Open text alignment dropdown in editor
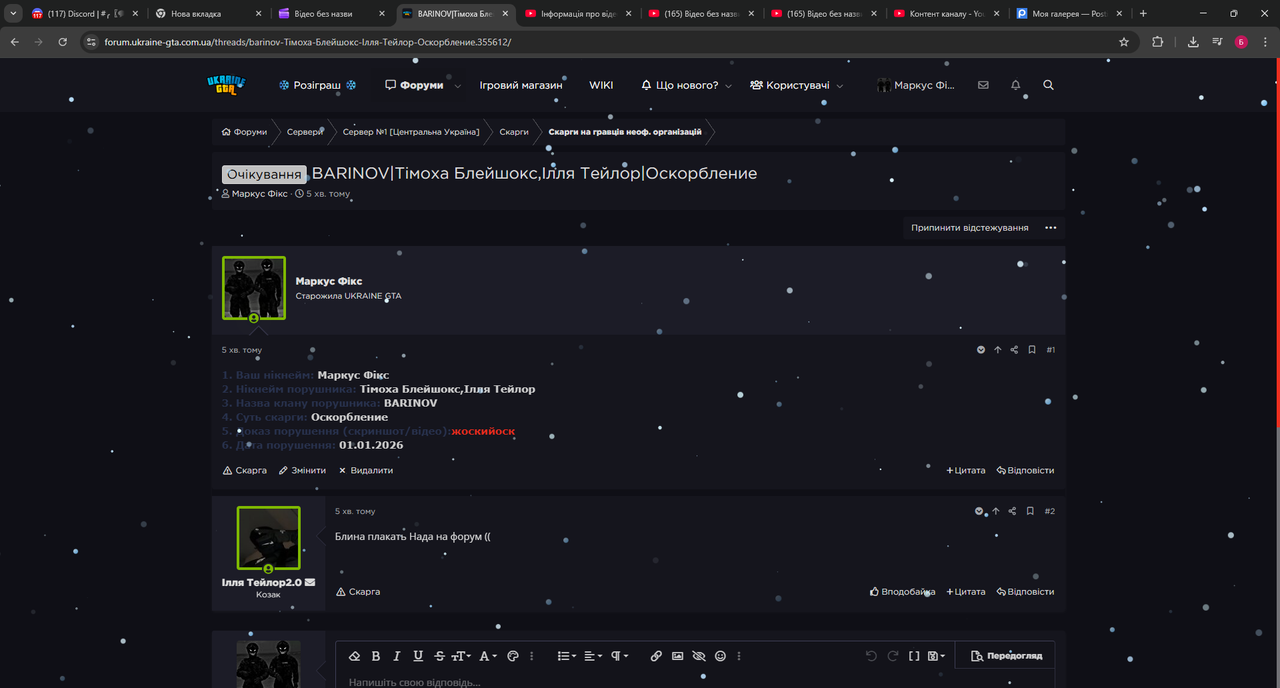The image size is (1280, 688). coord(593,656)
